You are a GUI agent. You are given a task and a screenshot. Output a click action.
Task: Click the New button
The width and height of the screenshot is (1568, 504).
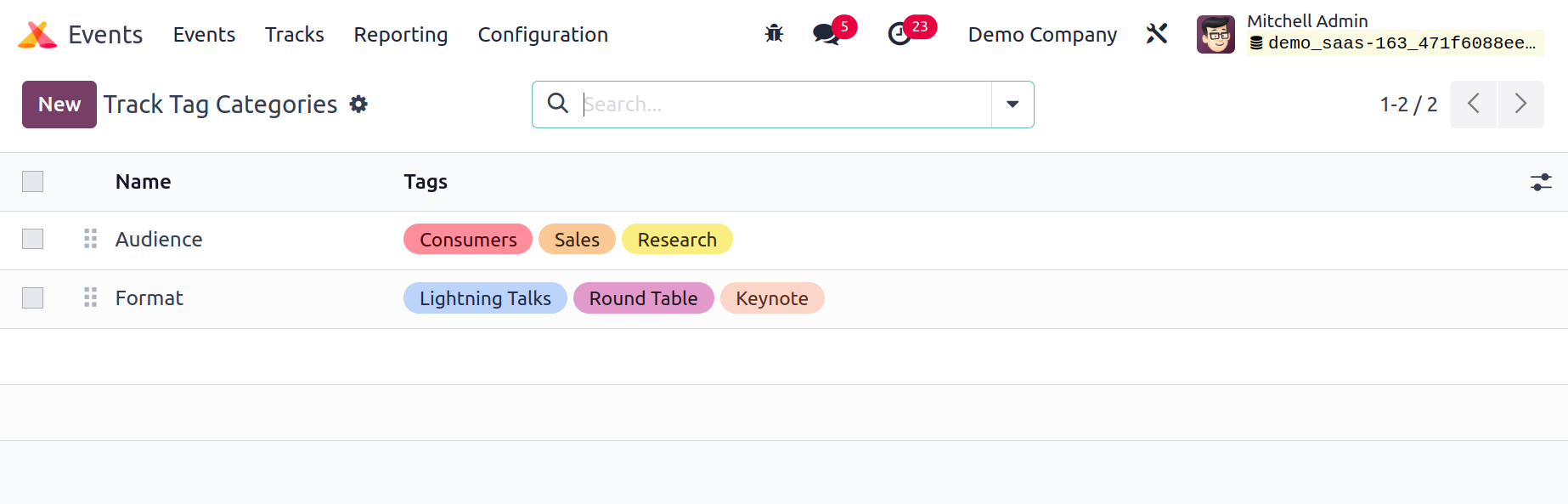[59, 105]
